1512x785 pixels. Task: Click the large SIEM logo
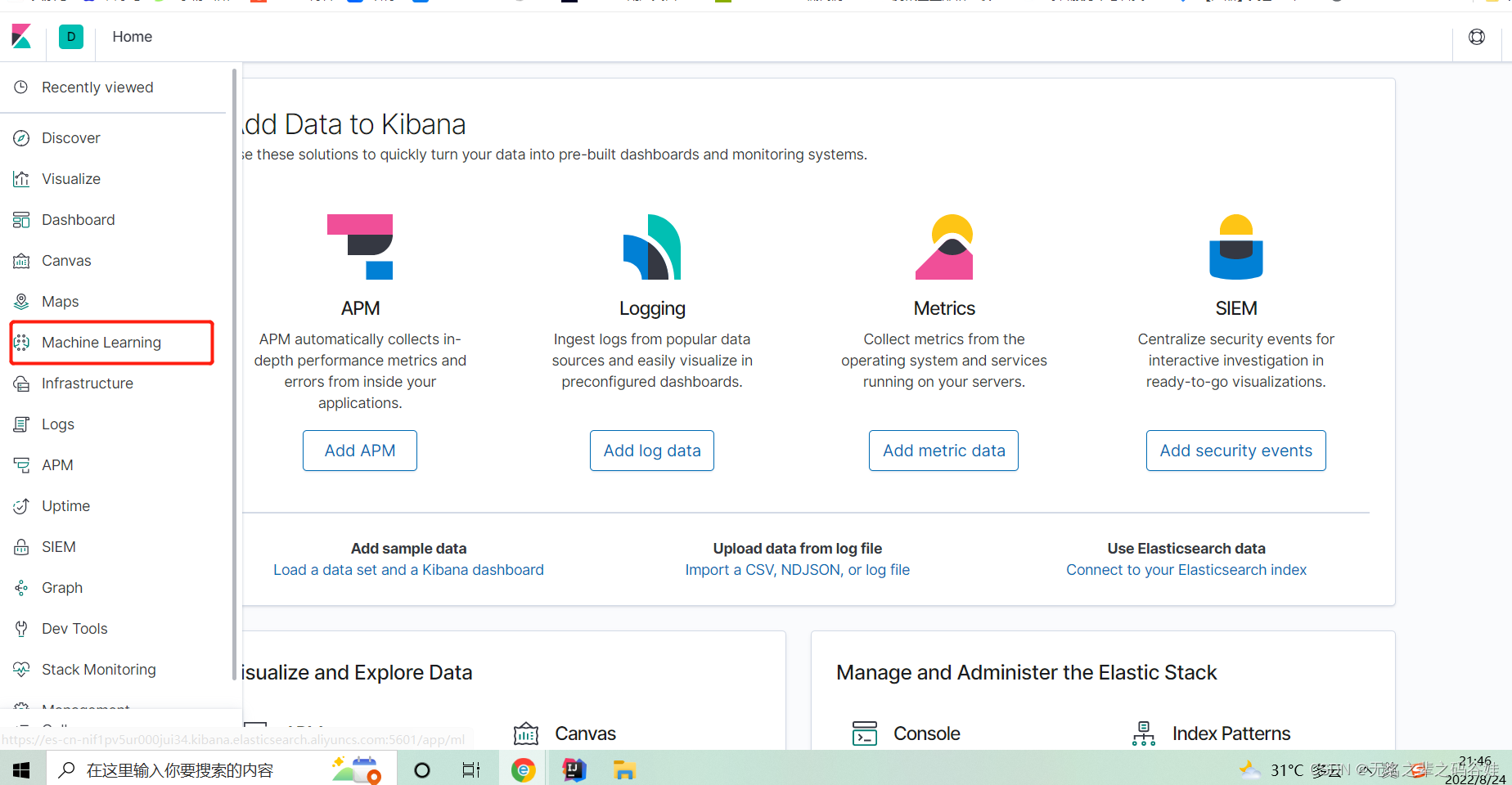[1236, 247]
